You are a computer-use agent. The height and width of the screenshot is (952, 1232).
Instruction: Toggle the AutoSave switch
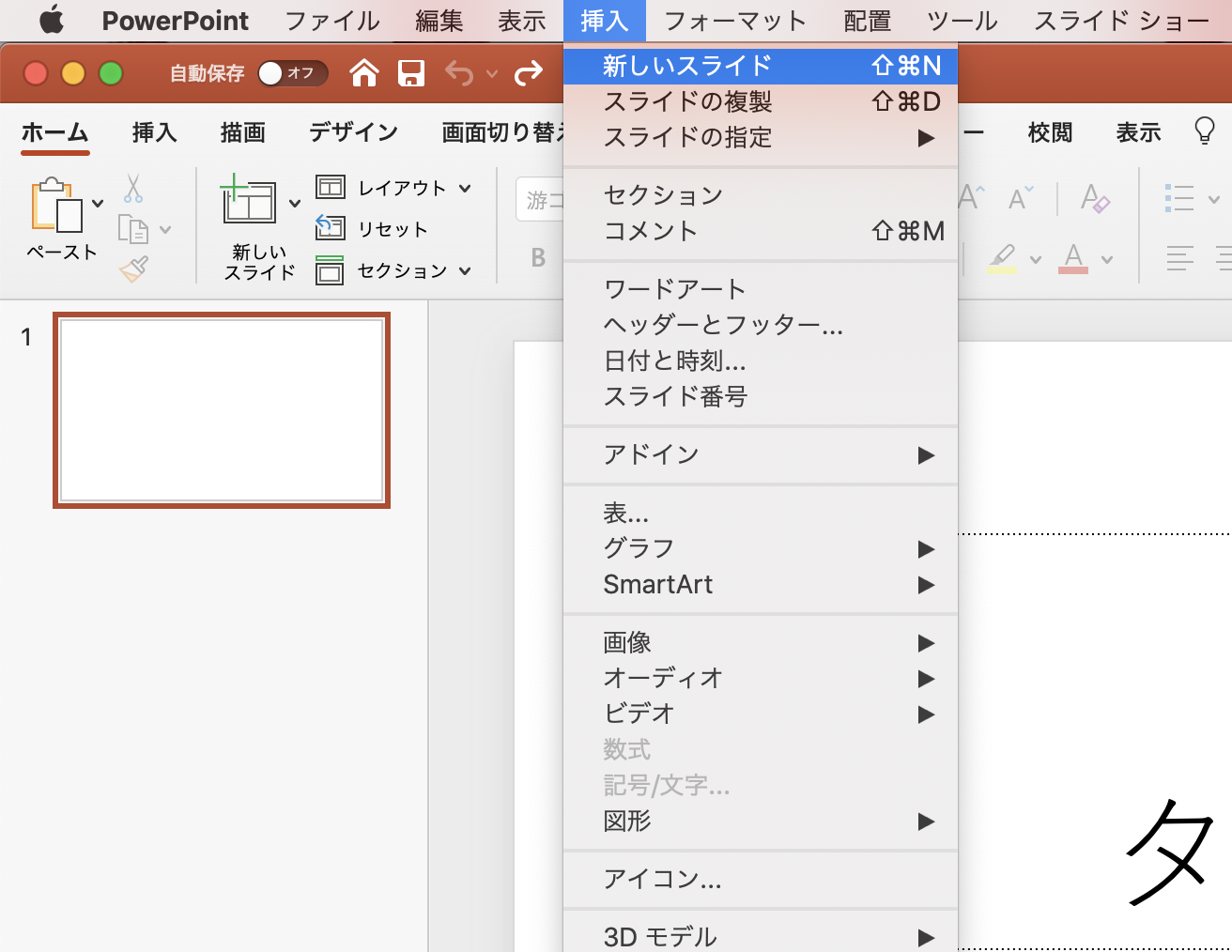coord(292,73)
